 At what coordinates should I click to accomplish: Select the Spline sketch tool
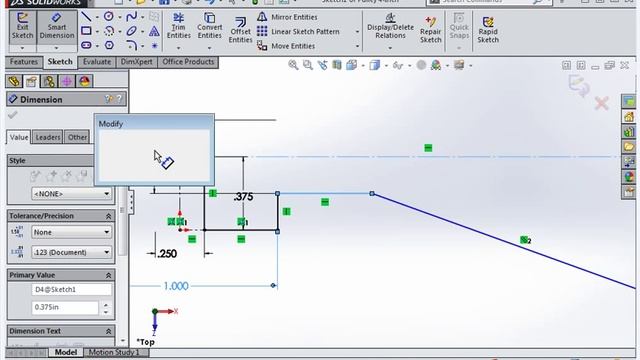click(131, 17)
